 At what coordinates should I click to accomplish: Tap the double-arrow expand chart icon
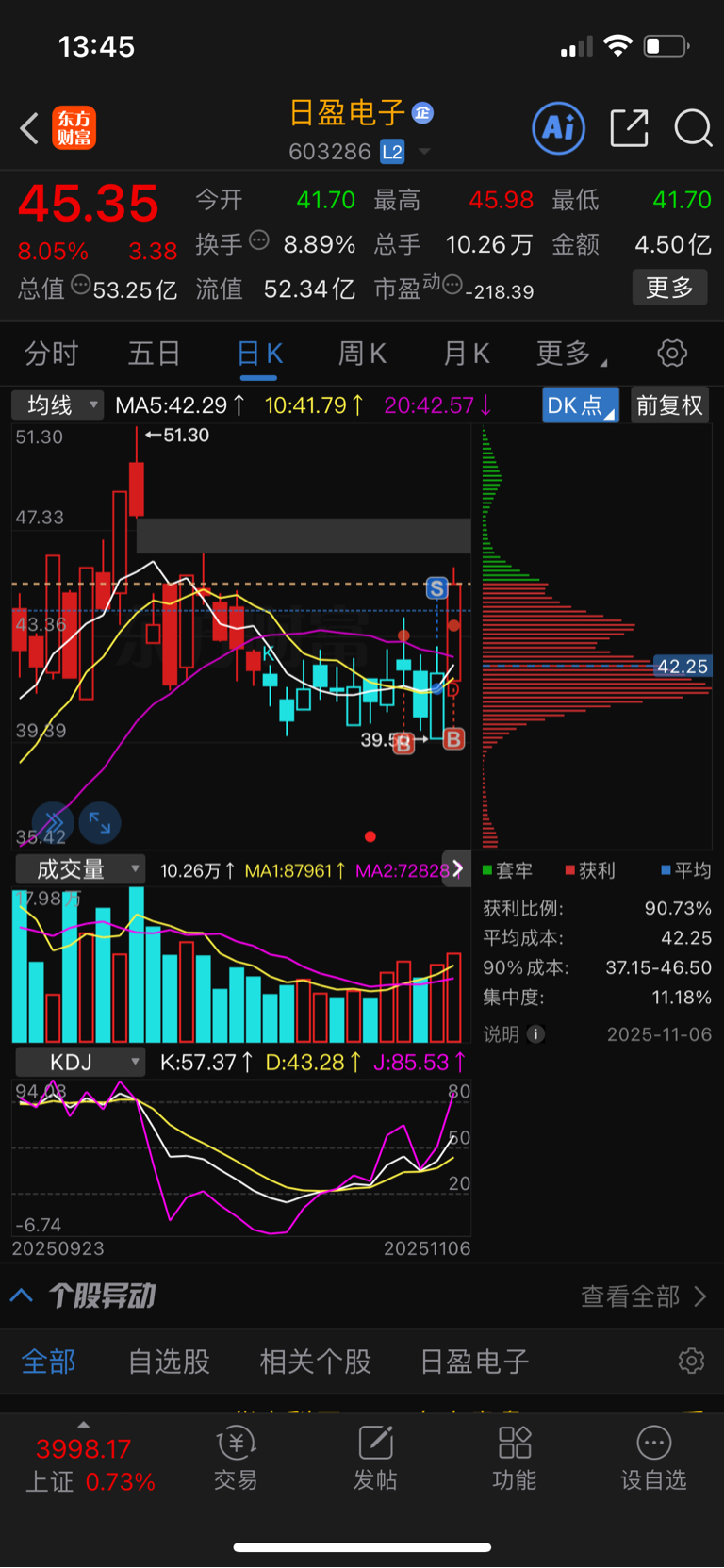click(53, 823)
